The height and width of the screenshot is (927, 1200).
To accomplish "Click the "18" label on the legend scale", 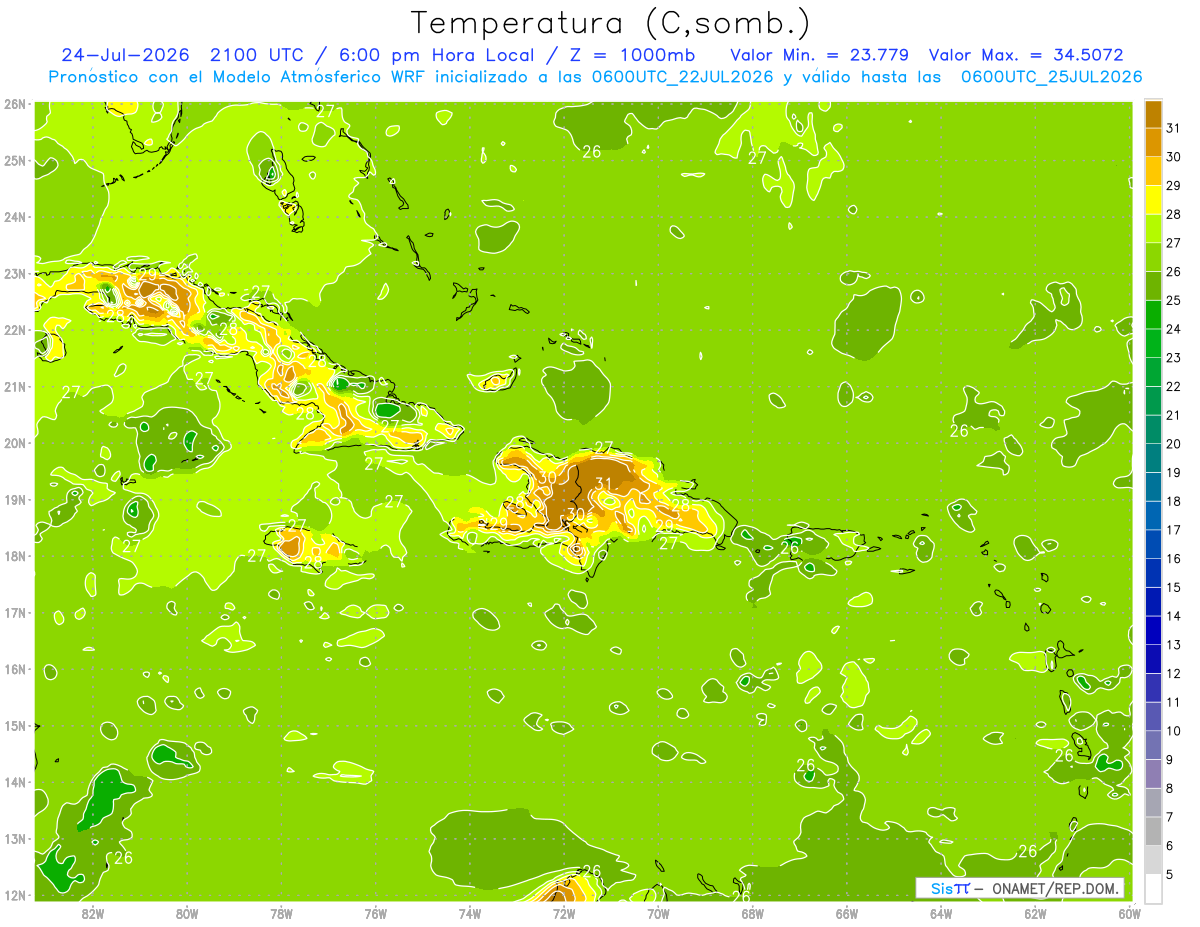I will point(1174,501).
